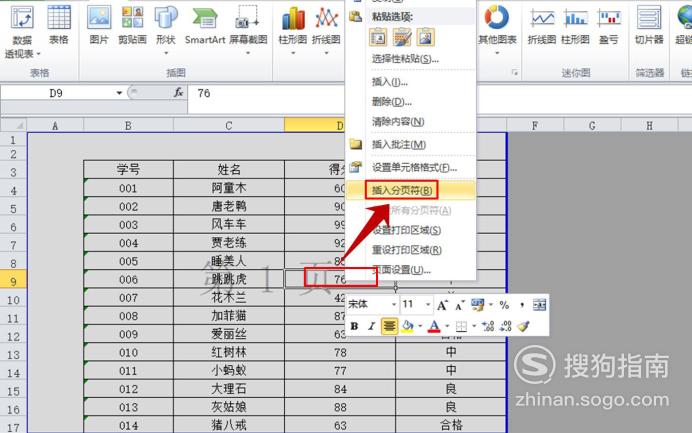Expand accounting number format dropdown arrow
The width and height of the screenshot is (692, 433).
point(491,305)
